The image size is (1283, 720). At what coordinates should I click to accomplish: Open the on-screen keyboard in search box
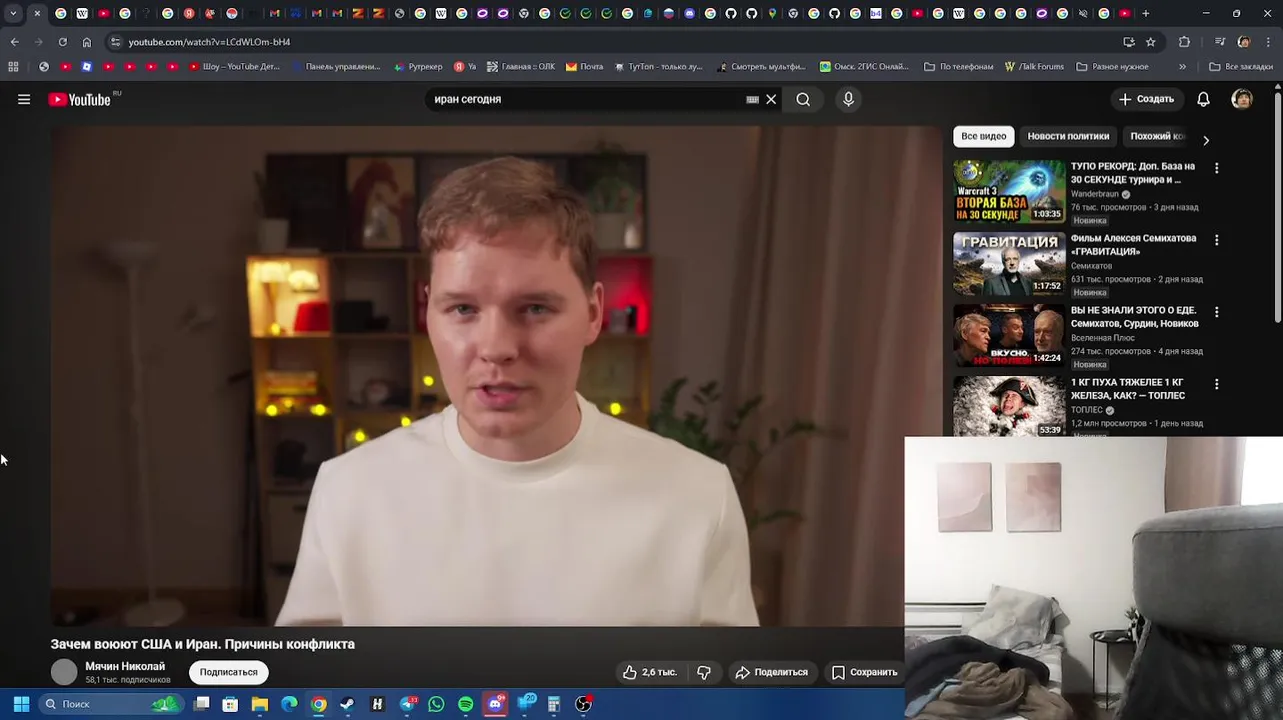(x=752, y=100)
